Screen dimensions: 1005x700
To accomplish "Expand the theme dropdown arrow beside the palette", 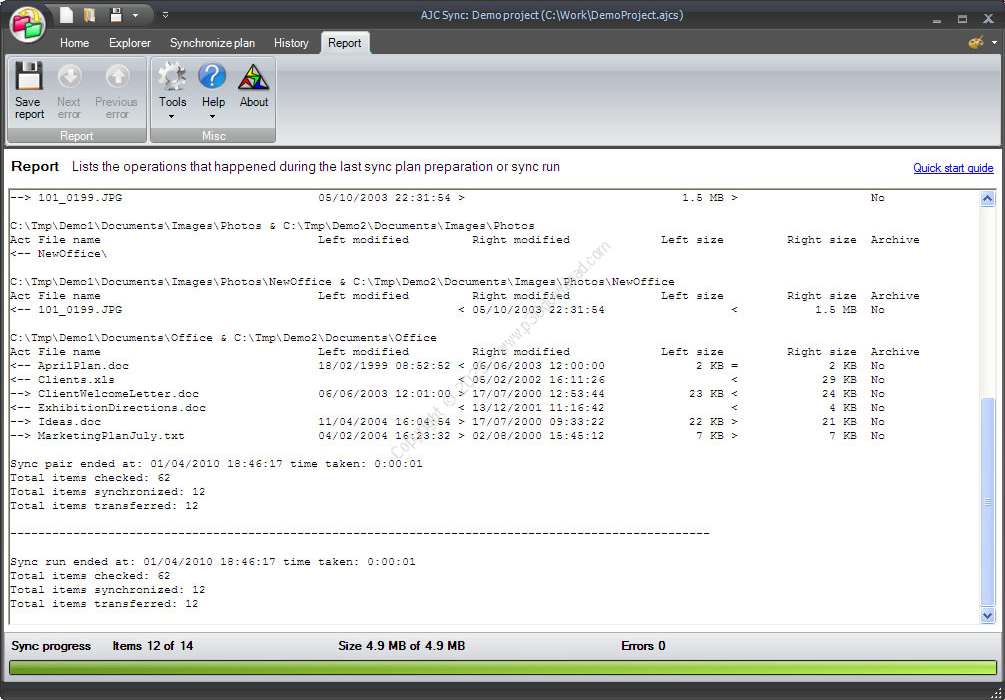I will [x=993, y=43].
